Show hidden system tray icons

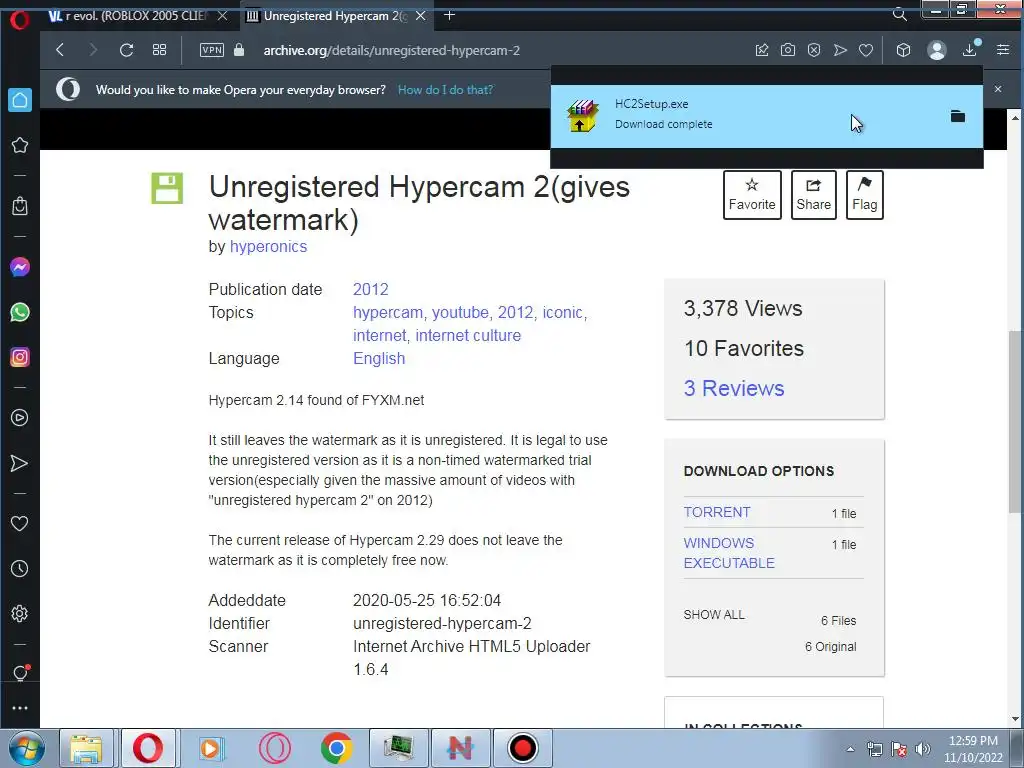coord(850,749)
